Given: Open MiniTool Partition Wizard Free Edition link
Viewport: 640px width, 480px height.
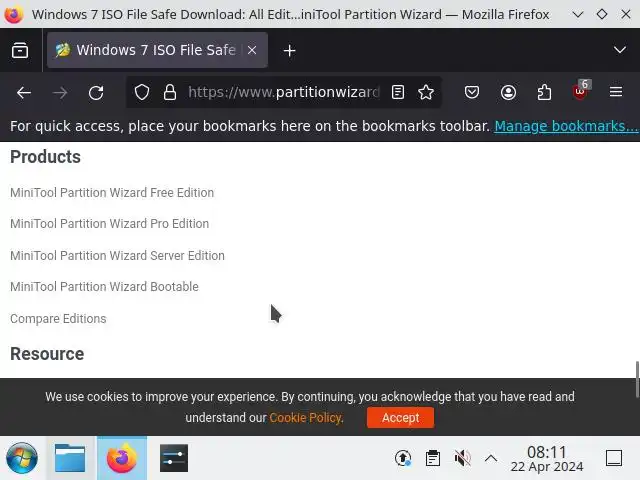Looking at the screenshot, I should point(112,193).
